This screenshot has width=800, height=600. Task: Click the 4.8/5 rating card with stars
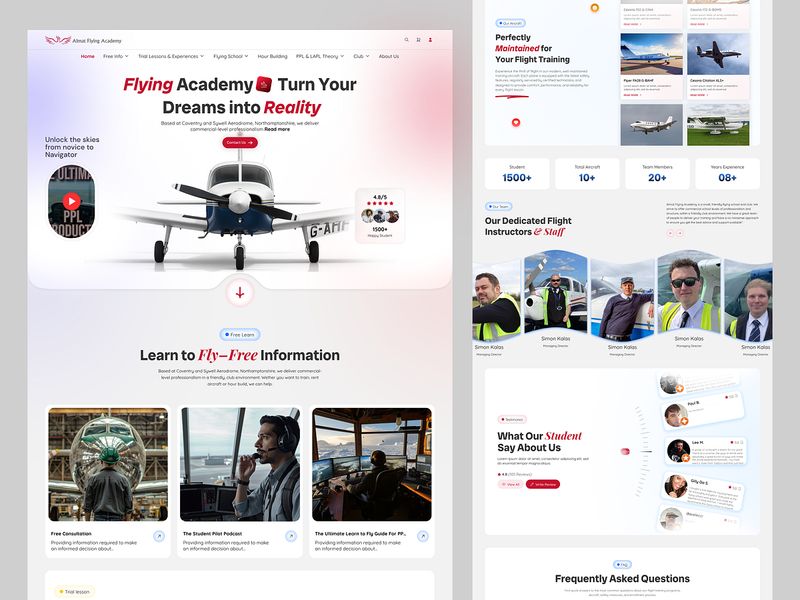click(380, 216)
